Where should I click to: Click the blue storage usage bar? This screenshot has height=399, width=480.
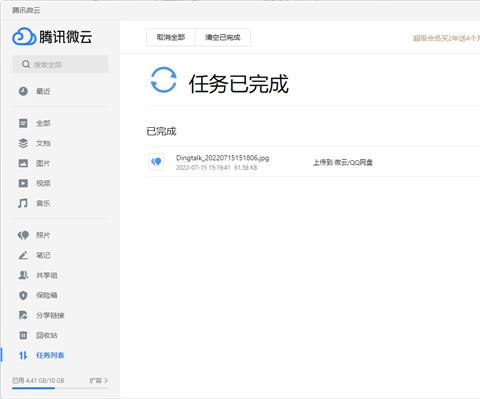33,388
